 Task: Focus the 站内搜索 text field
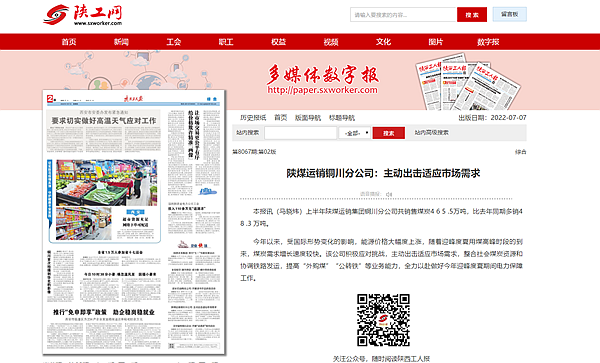pos(300,133)
